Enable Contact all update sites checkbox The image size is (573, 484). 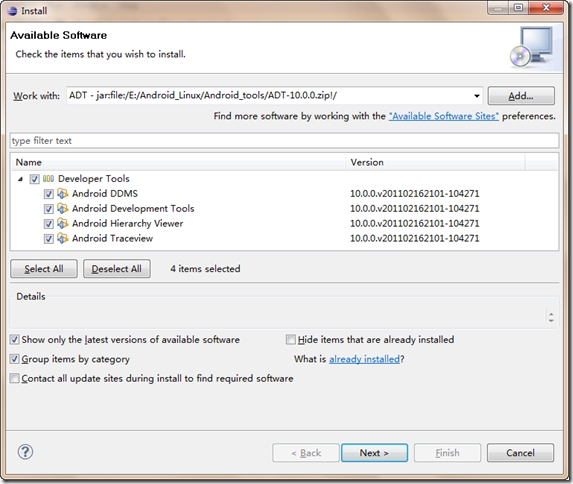pyautogui.click(x=15, y=378)
